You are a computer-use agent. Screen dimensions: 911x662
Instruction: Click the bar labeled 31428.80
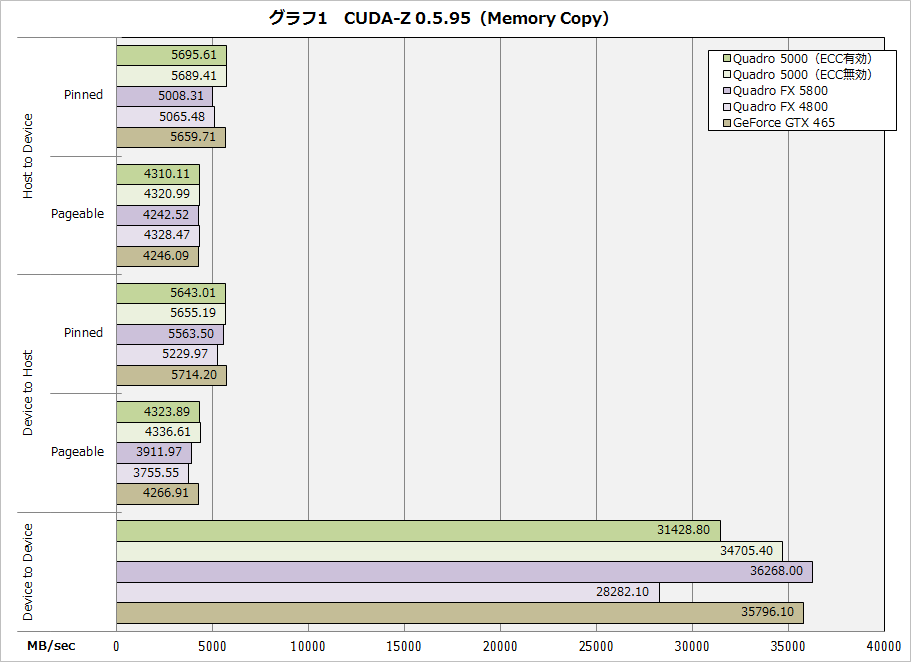(418, 531)
